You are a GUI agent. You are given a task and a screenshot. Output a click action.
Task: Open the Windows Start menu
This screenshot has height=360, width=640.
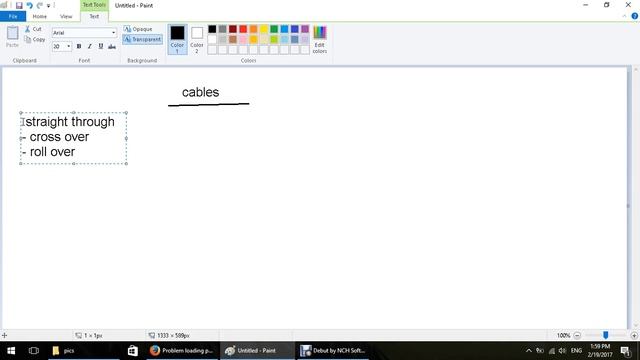pyautogui.click(x=11, y=351)
